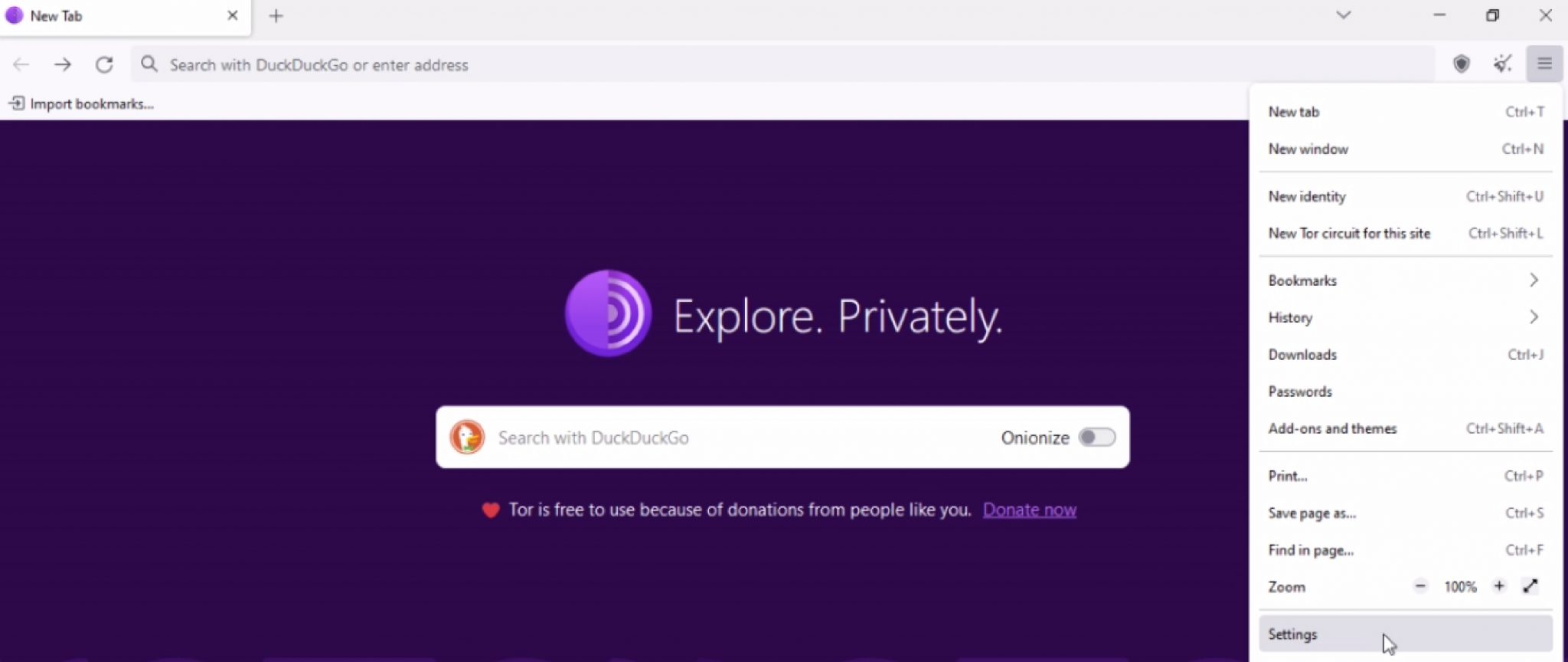Click Import bookmarks in bookmarks toolbar
Viewport: 1568px width, 662px height.
coord(82,104)
